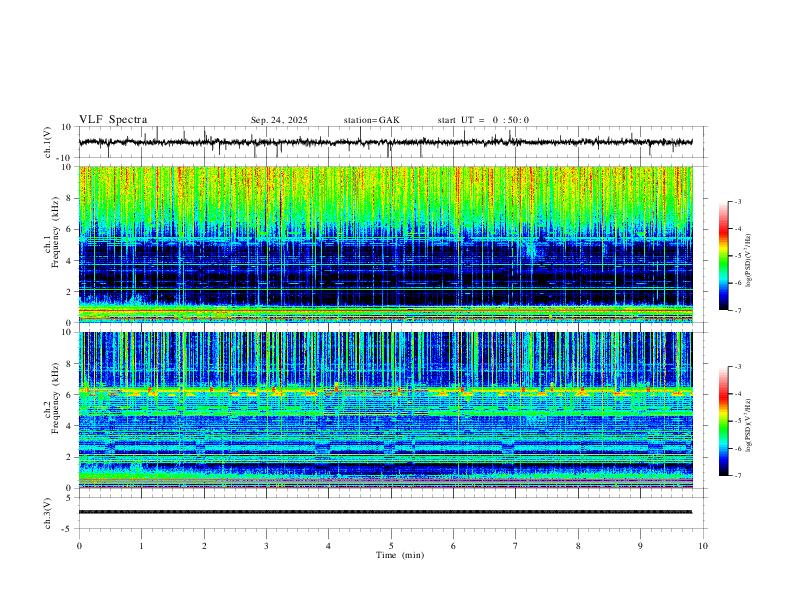
Task: Click the date 'Sep. 24, 2025'
Action: coord(279,120)
